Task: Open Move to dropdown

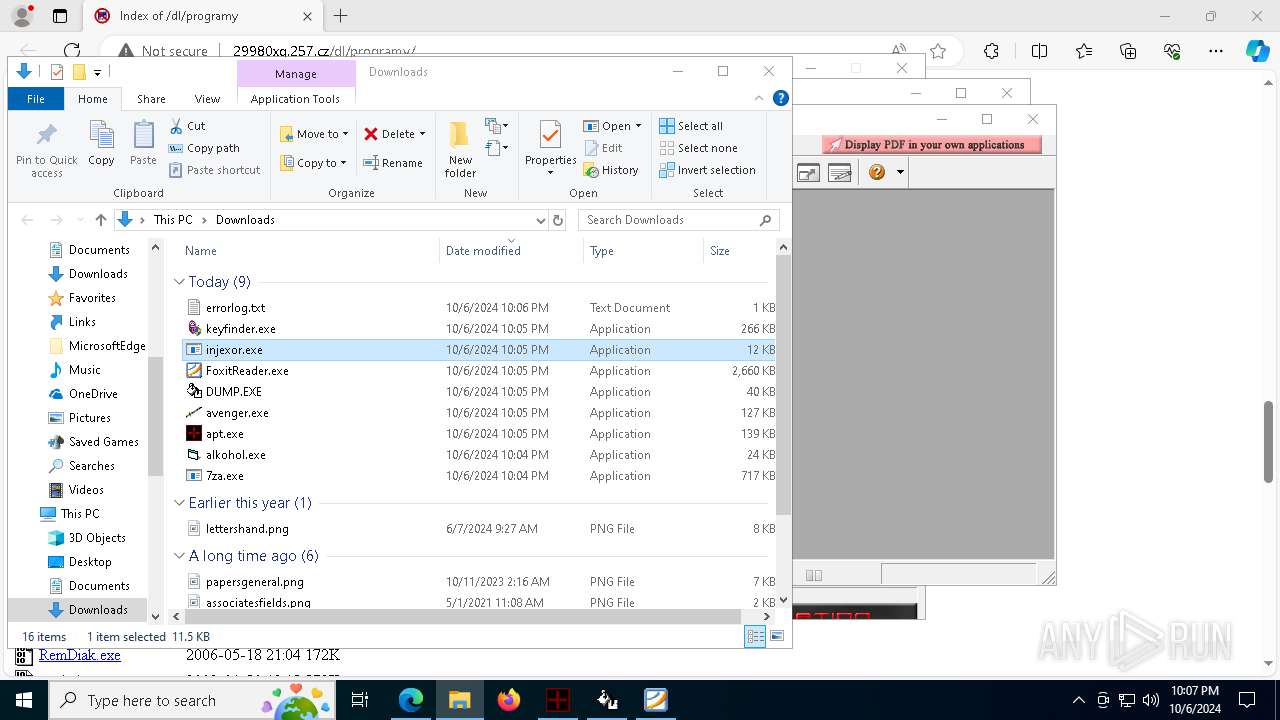Action: 314,134
